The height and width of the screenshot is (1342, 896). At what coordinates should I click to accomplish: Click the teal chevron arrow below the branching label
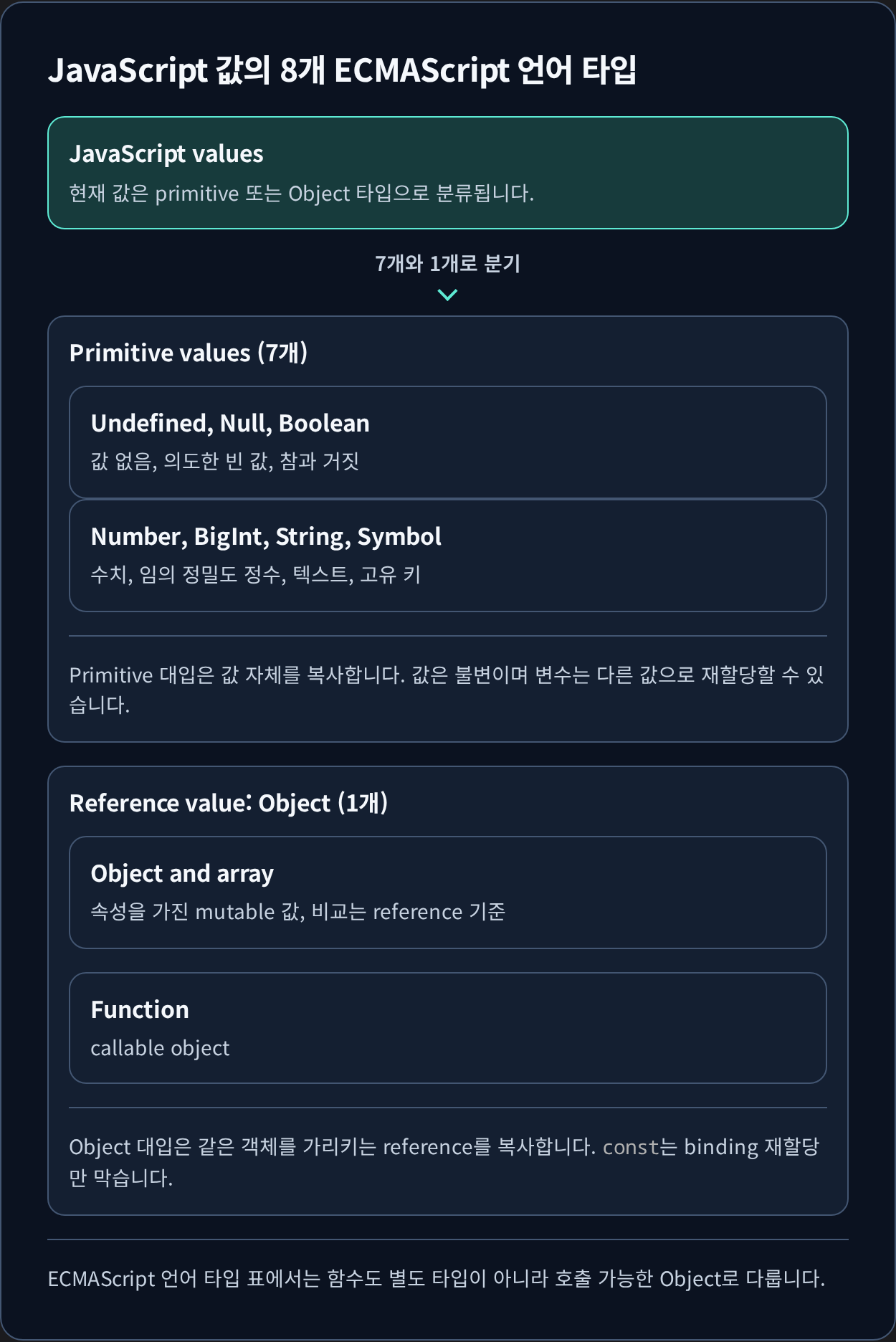[447, 295]
